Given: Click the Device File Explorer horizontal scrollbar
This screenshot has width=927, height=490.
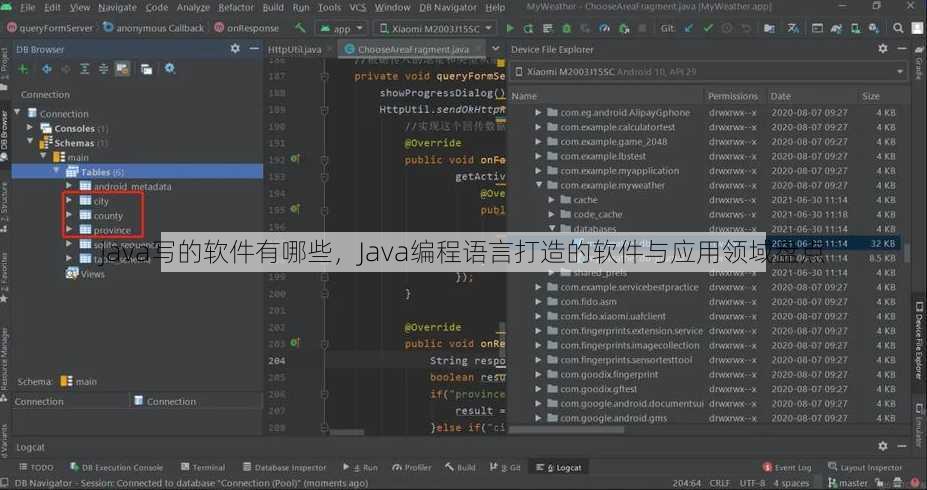Looking at the screenshot, I should tap(566, 430).
